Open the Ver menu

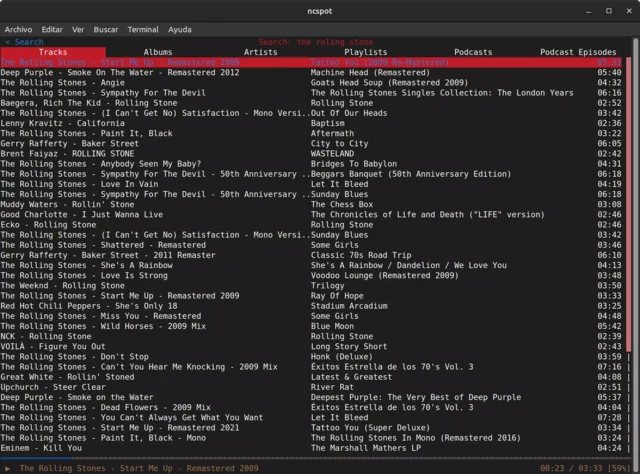[x=78, y=29]
